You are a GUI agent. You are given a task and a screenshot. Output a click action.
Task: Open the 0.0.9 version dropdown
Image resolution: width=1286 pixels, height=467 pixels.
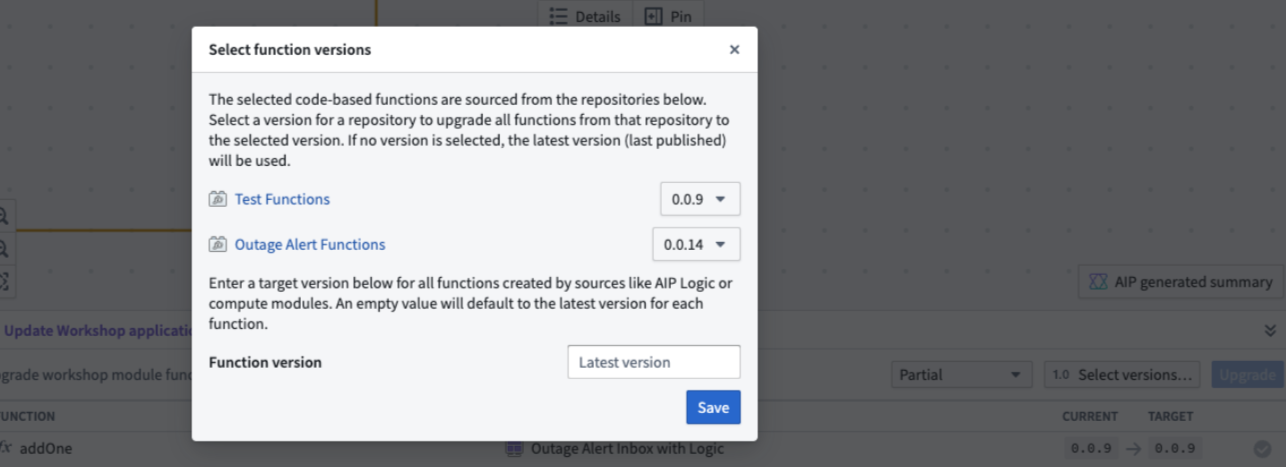[x=700, y=199]
